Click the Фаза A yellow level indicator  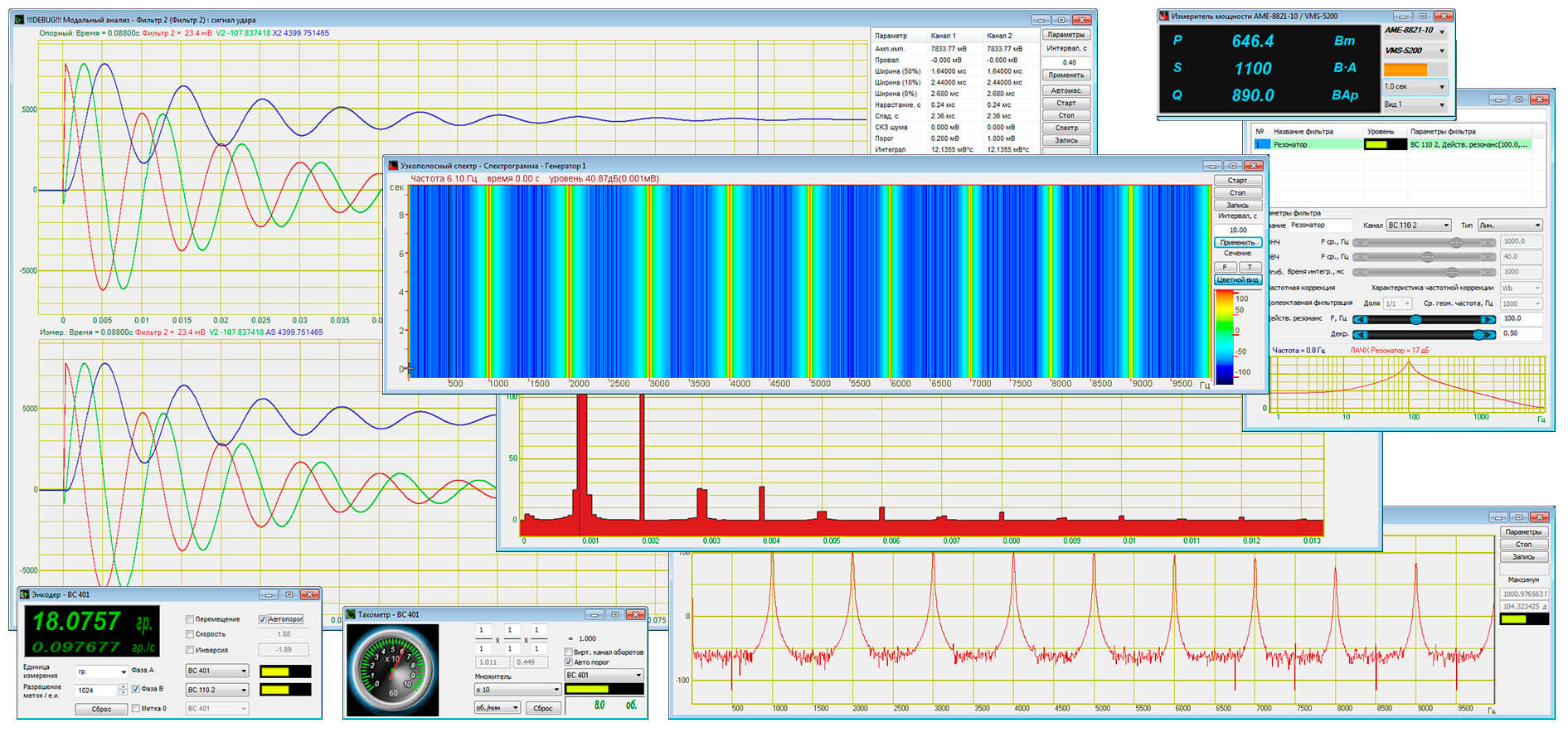285,671
